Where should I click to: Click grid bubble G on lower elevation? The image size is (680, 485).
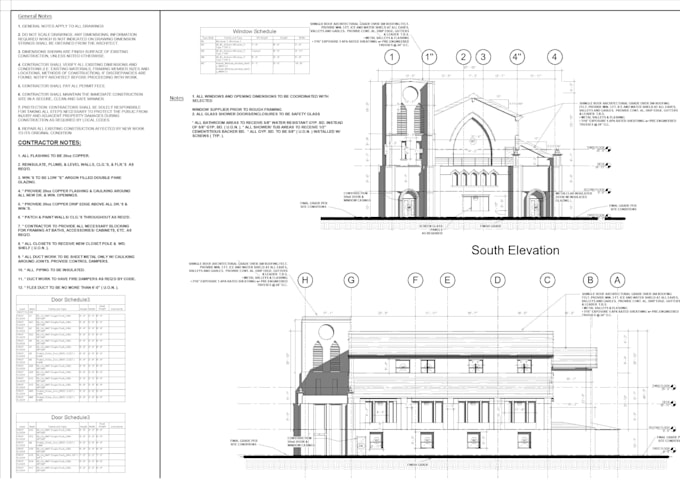351,280
